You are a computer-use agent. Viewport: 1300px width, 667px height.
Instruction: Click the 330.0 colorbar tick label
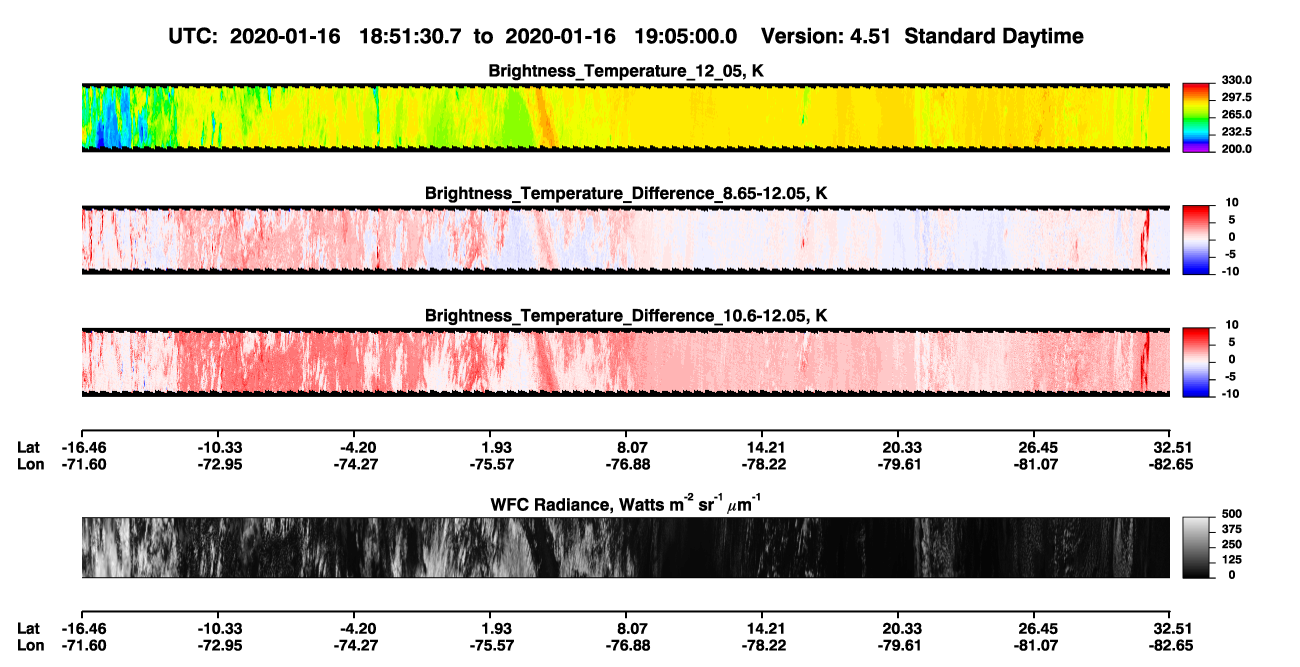[1235, 80]
